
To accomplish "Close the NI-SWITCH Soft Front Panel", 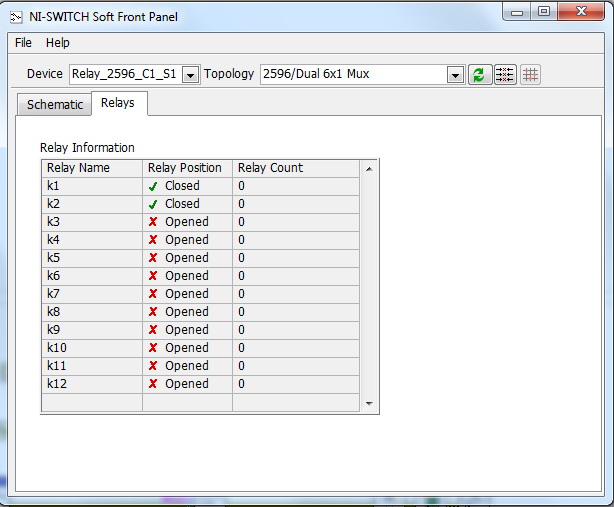I will click(x=581, y=12).
